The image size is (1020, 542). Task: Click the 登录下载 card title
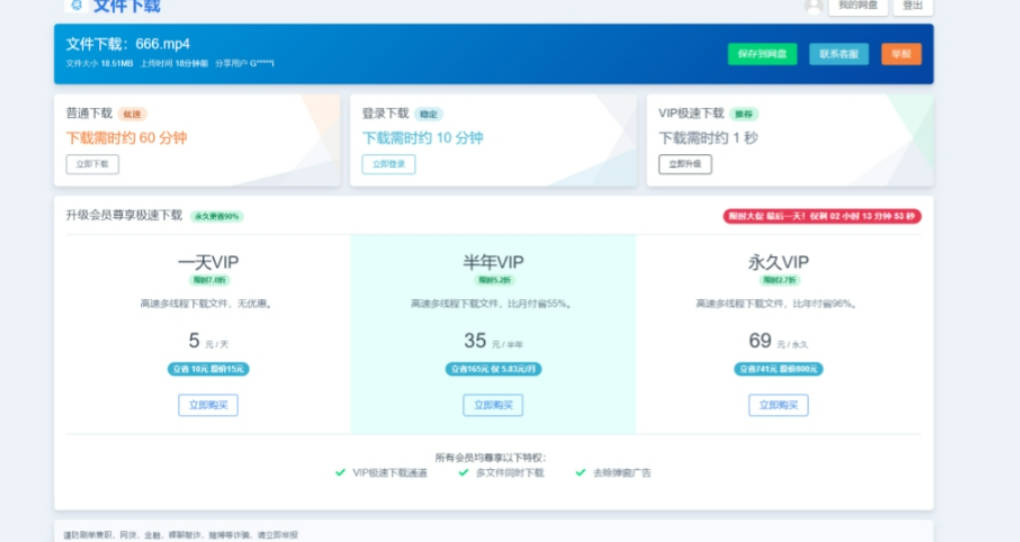point(385,113)
